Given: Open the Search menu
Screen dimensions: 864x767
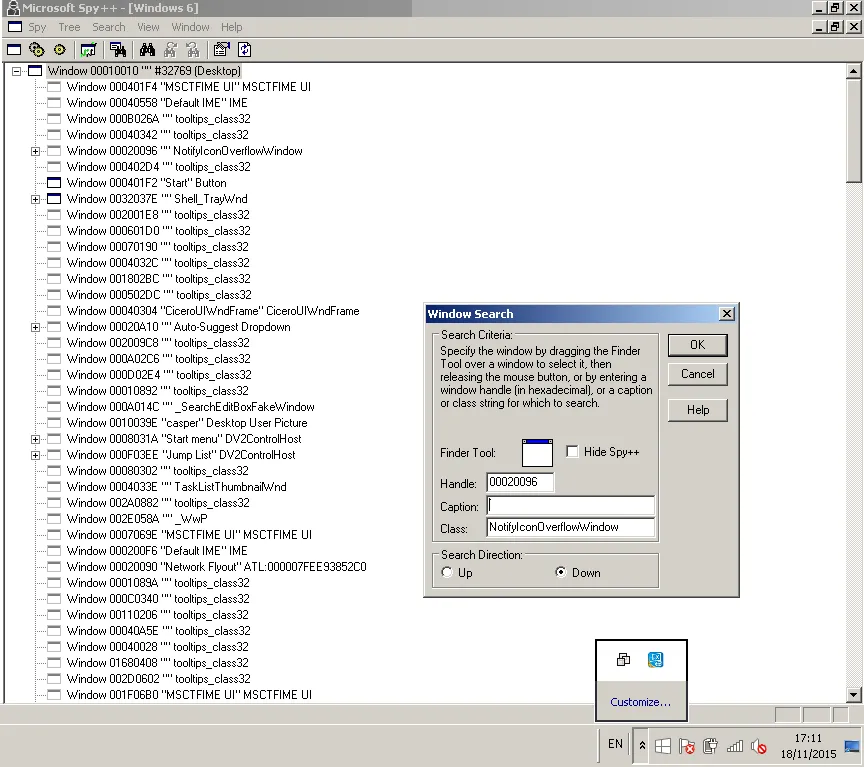Looking at the screenshot, I should pos(109,27).
